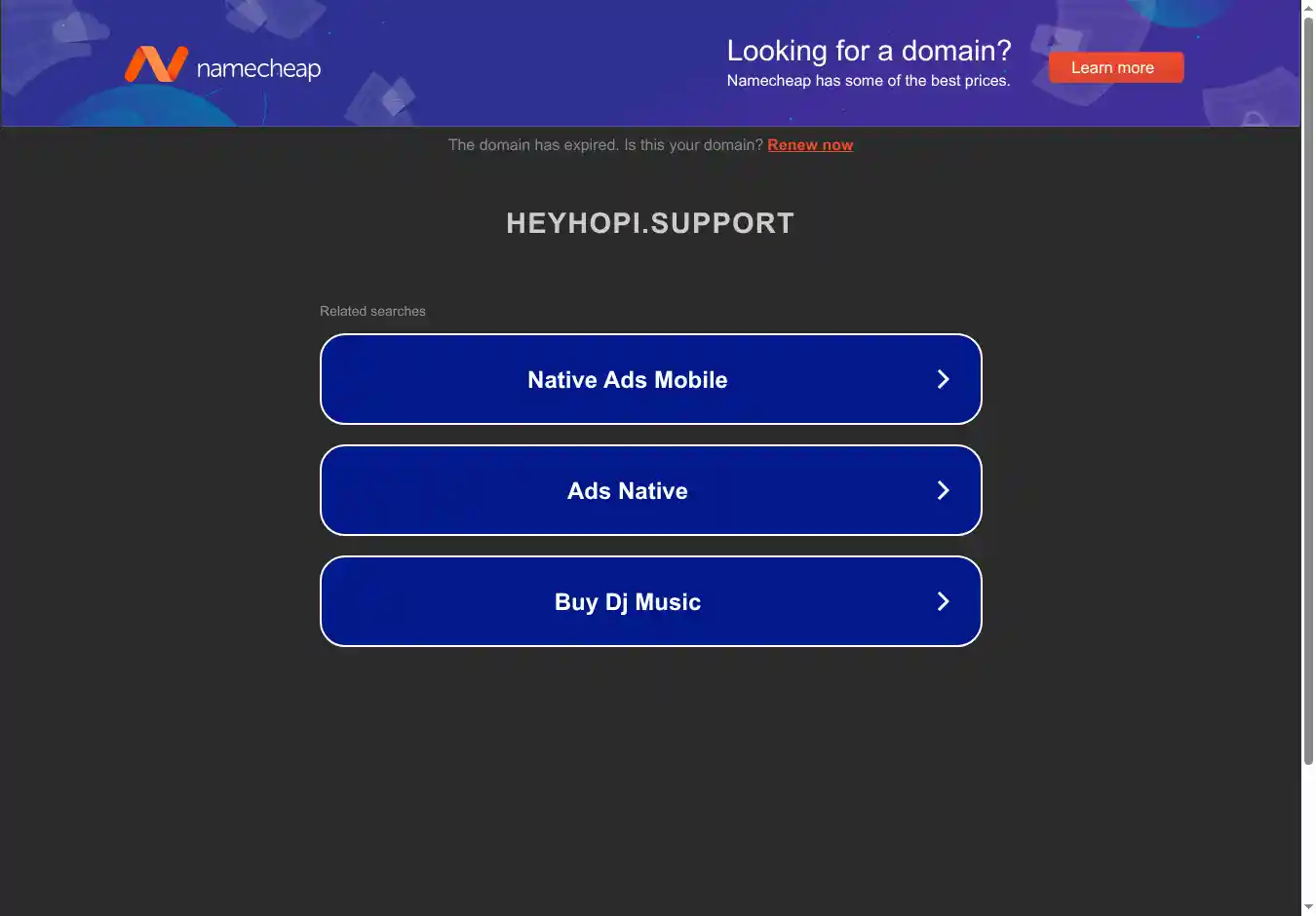This screenshot has height=916, width=1316.
Task: Click the Looking for a domain? headline
Action: click(x=869, y=51)
